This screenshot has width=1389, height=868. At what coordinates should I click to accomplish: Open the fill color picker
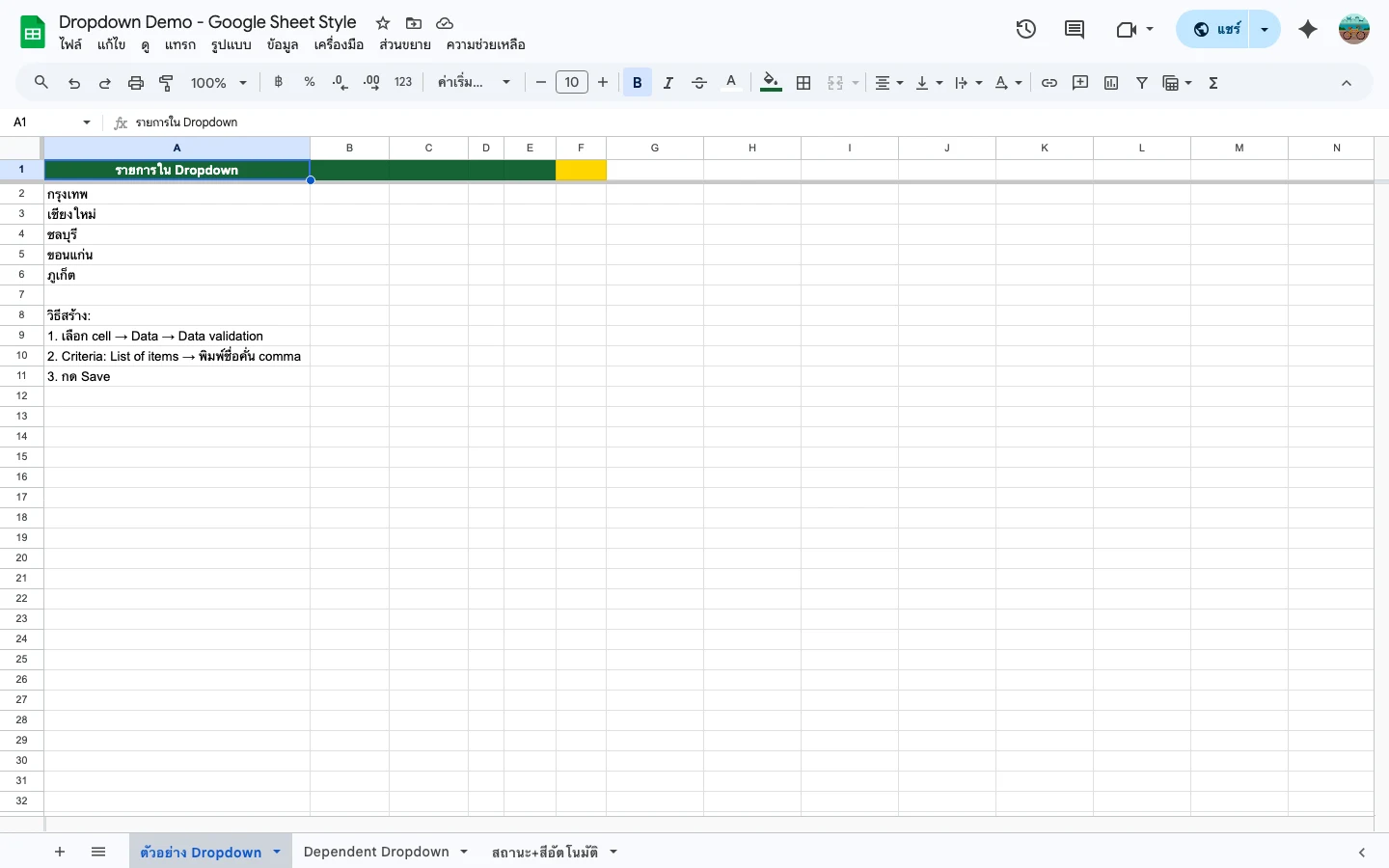click(x=770, y=82)
